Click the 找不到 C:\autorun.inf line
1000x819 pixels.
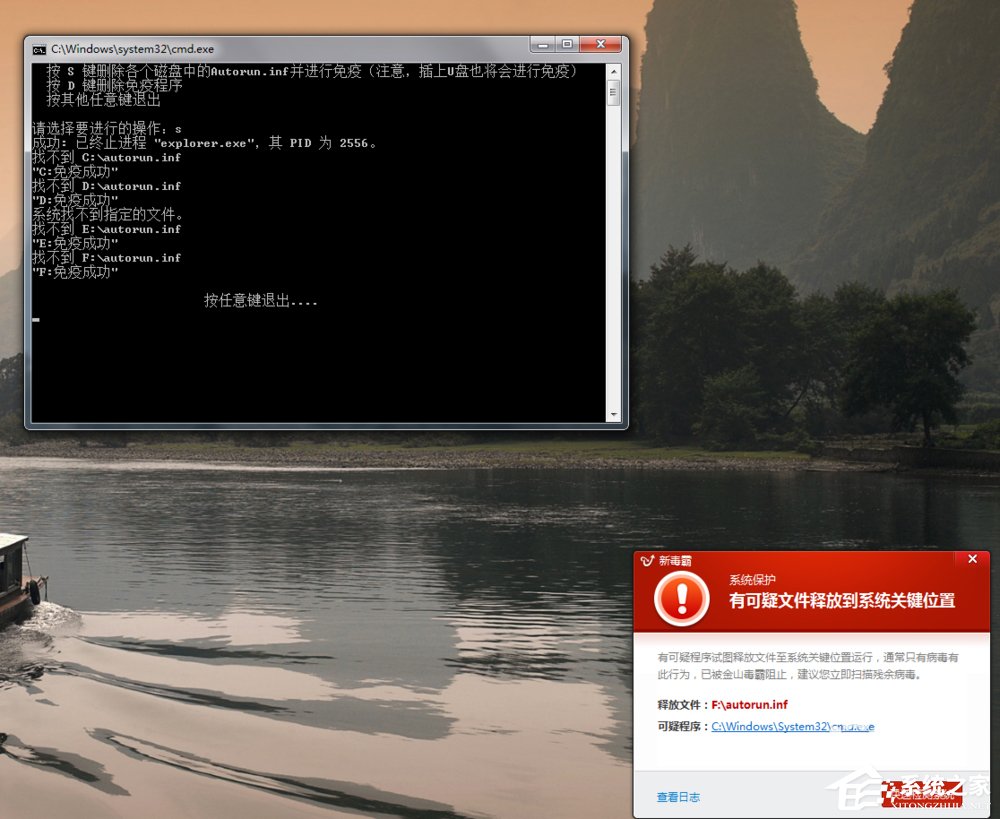point(107,157)
